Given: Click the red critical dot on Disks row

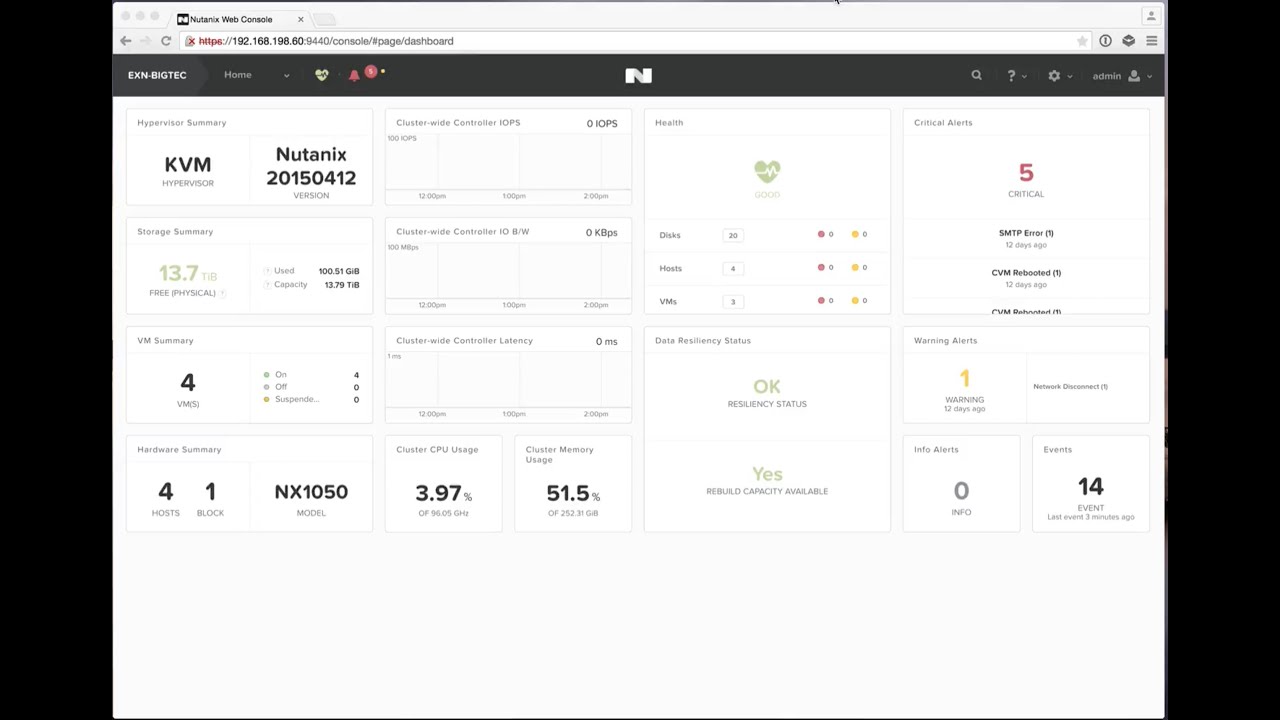Looking at the screenshot, I should pos(821,234).
